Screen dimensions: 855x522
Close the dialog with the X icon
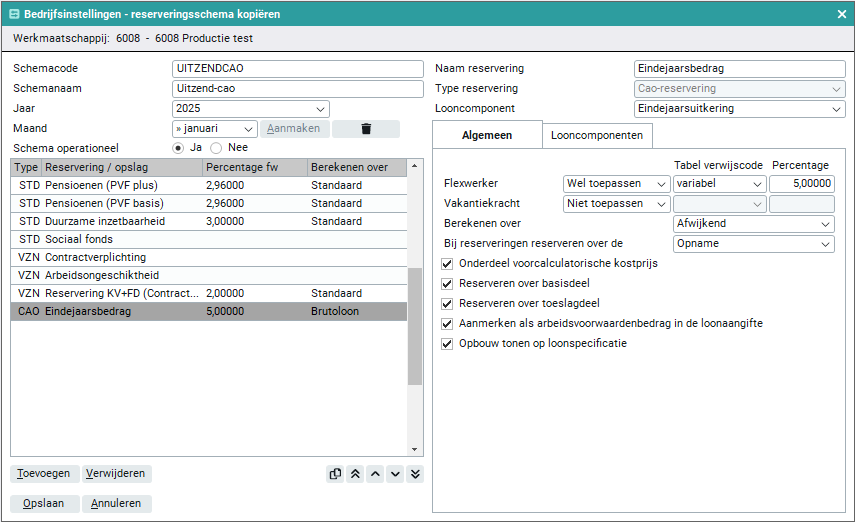(841, 14)
